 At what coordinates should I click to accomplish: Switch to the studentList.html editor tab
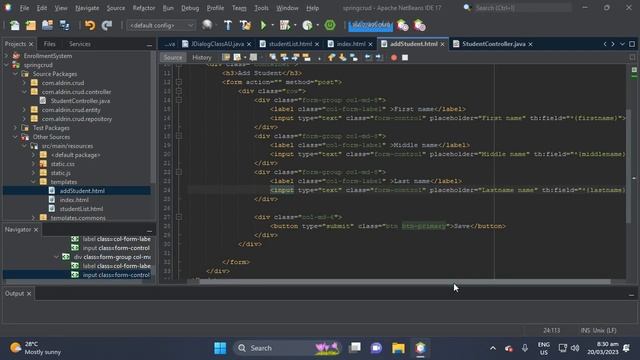(290, 44)
